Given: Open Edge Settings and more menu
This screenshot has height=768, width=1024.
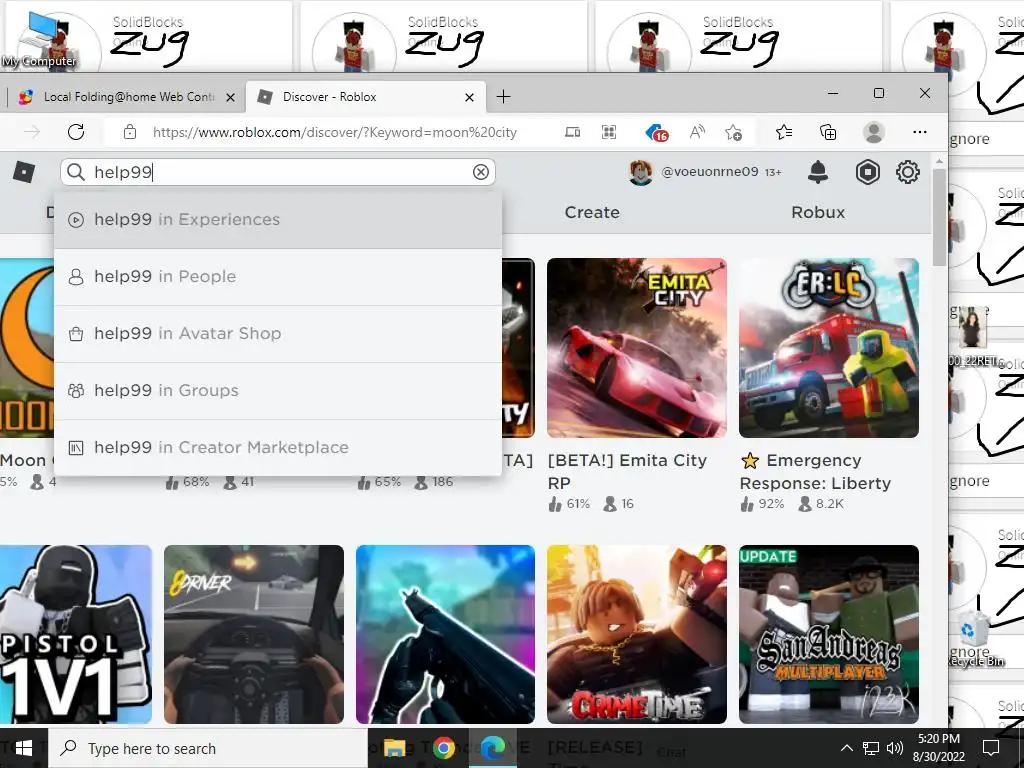Looking at the screenshot, I should click(x=920, y=132).
